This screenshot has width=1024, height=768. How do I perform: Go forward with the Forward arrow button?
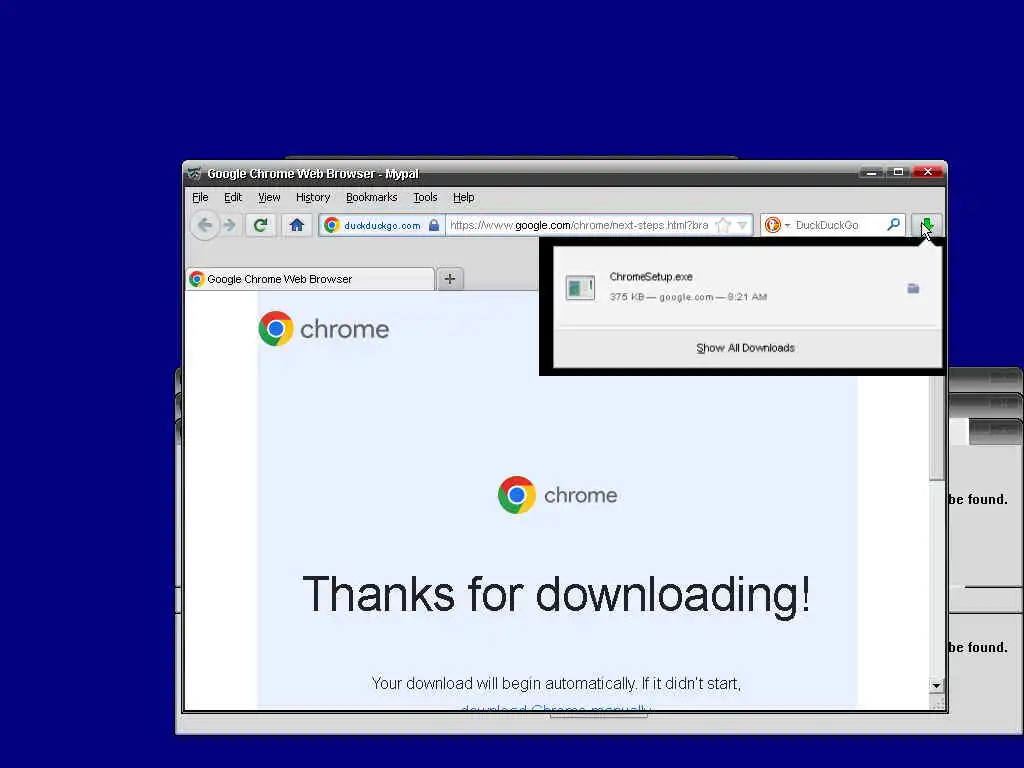click(229, 225)
